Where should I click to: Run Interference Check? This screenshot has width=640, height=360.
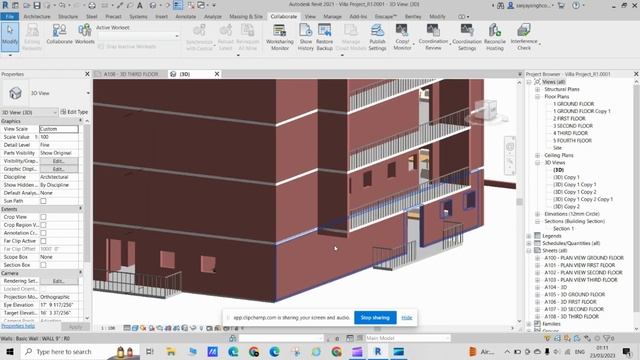tap(524, 37)
